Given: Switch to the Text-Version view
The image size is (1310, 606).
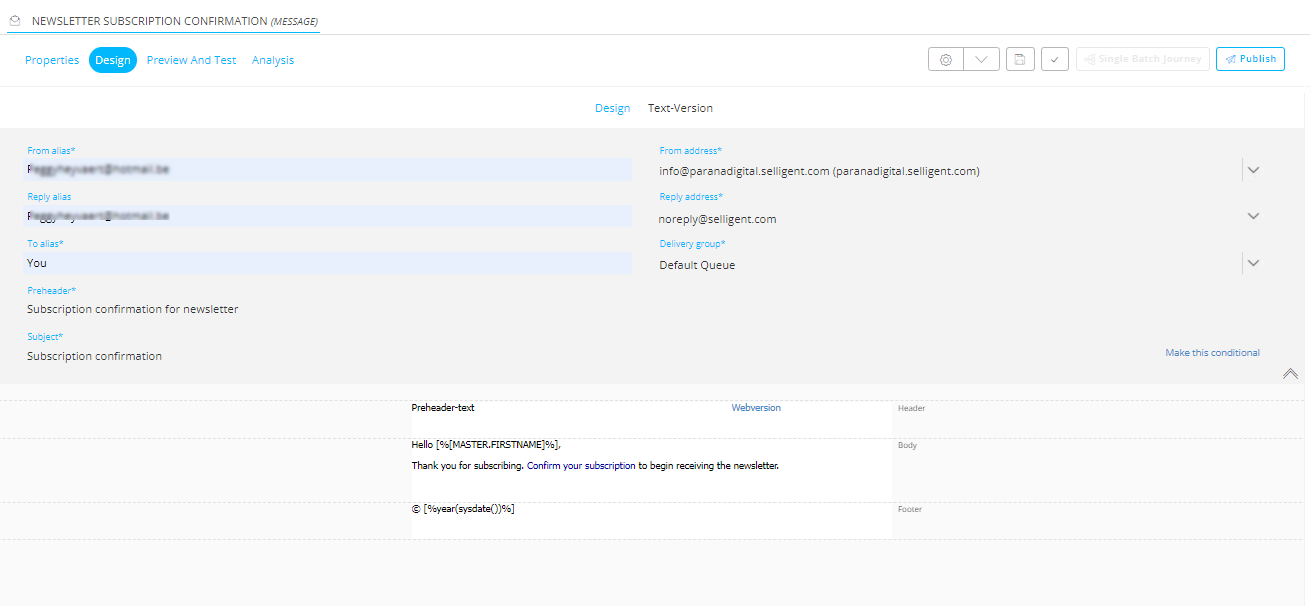Looking at the screenshot, I should pos(680,108).
